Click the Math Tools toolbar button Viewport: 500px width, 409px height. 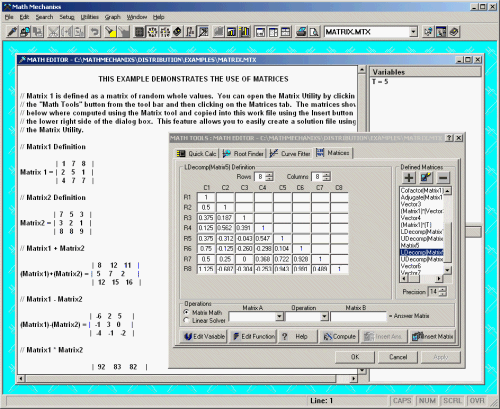(x=203, y=32)
